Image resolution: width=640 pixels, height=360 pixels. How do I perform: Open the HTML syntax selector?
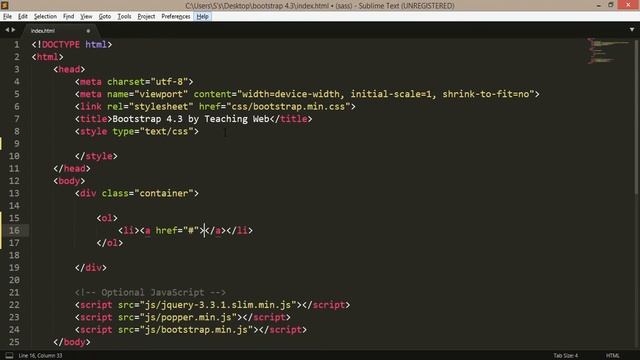click(x=613, y=356)
